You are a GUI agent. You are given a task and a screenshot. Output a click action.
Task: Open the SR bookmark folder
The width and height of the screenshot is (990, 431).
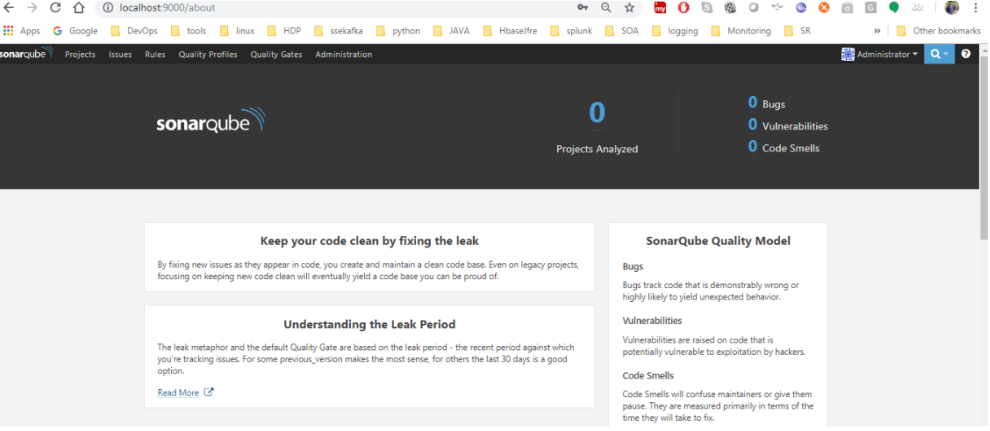coord(797,30)
